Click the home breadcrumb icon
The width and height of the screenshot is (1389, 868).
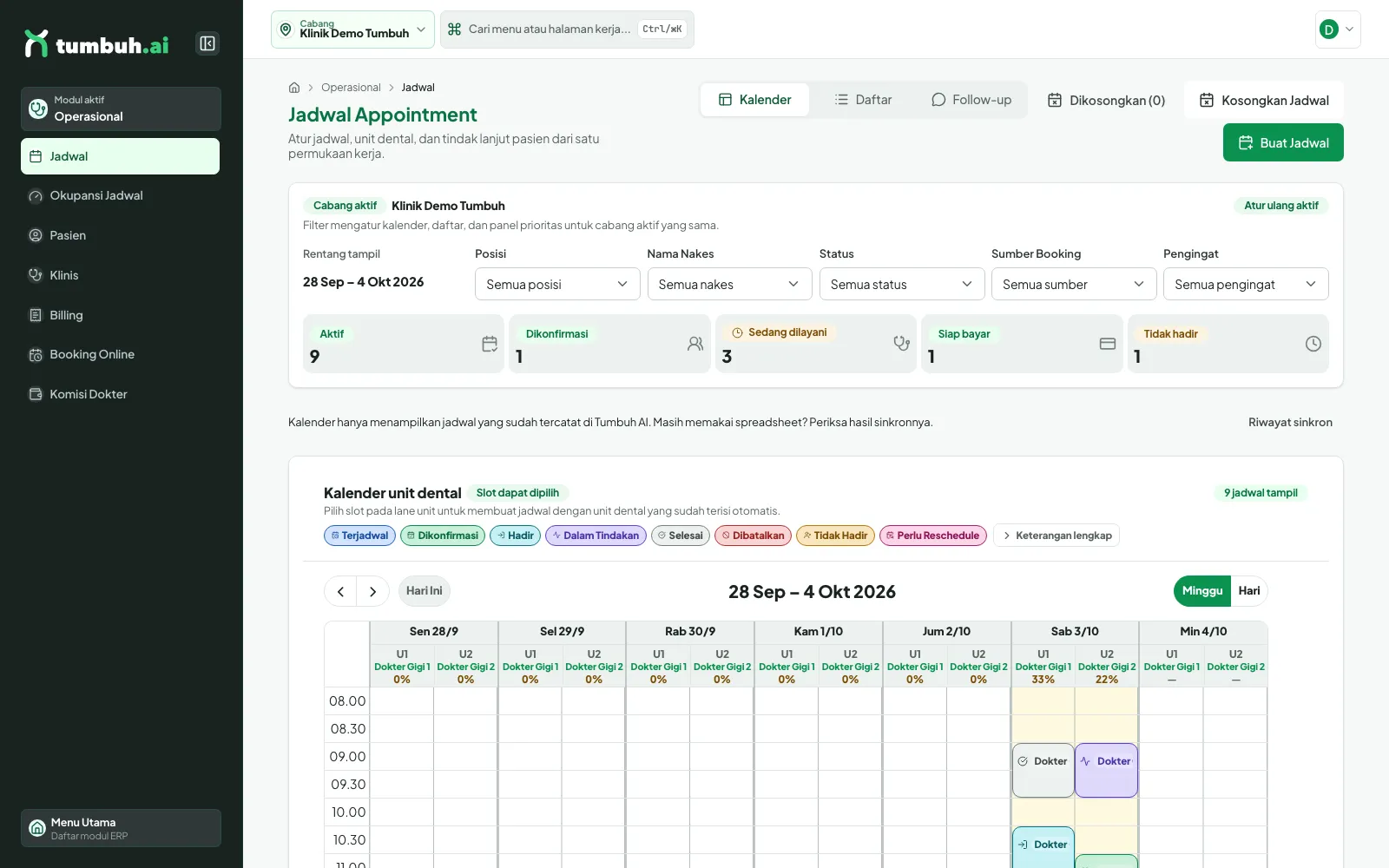click(294, 88)
